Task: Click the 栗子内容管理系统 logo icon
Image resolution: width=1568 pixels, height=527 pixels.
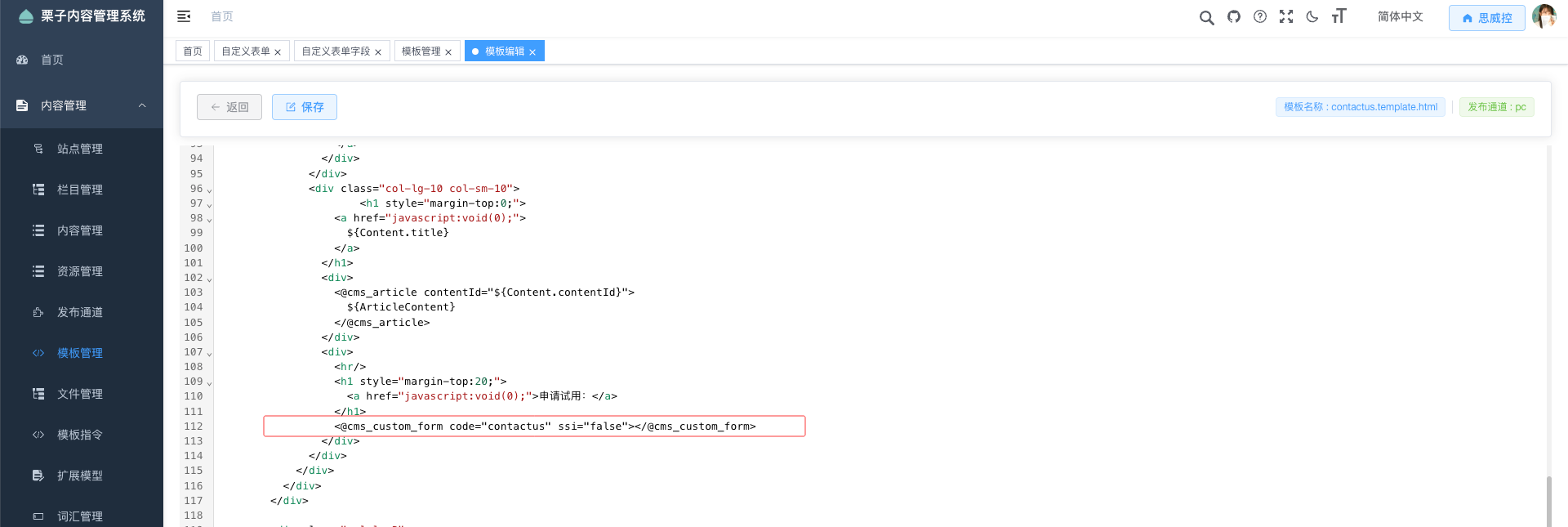Action: pos(26,16)
